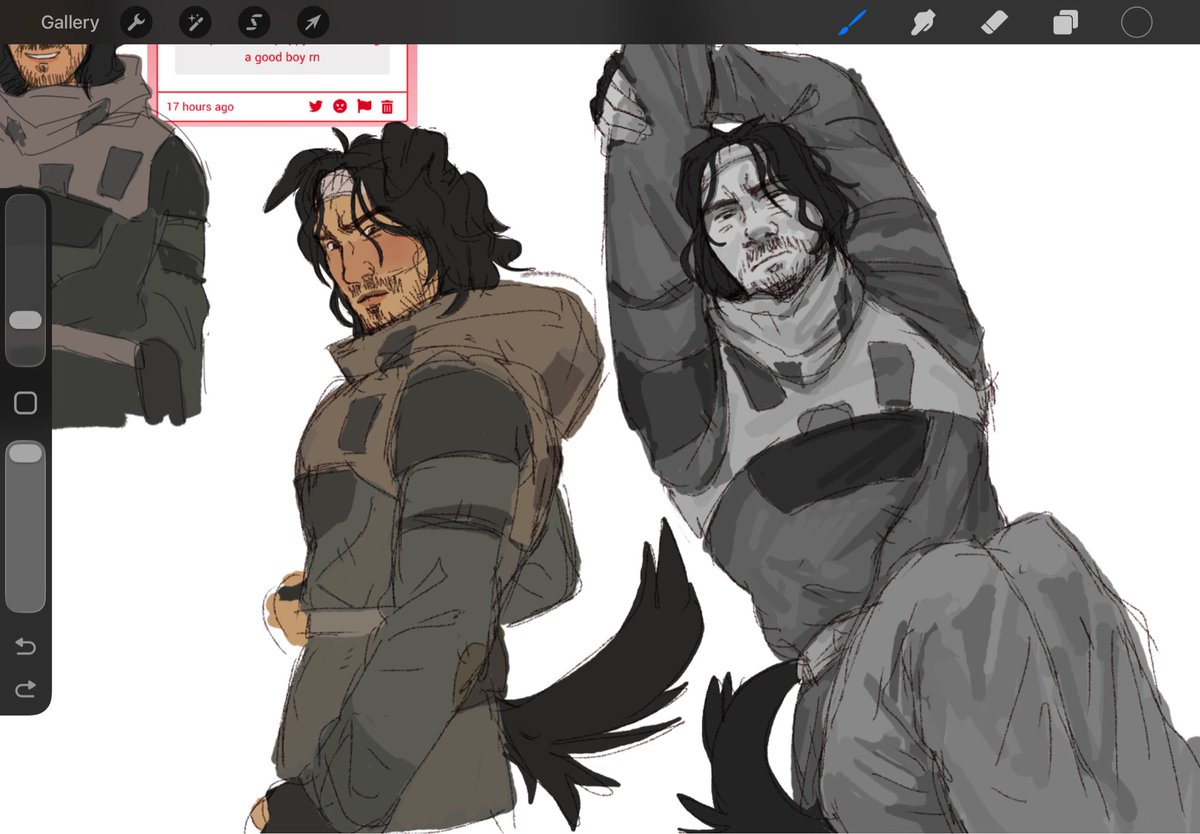The height and width of the screenshot is (834, 1200).
Task: Click the brush size slider handle
Action: click(25, 320)
